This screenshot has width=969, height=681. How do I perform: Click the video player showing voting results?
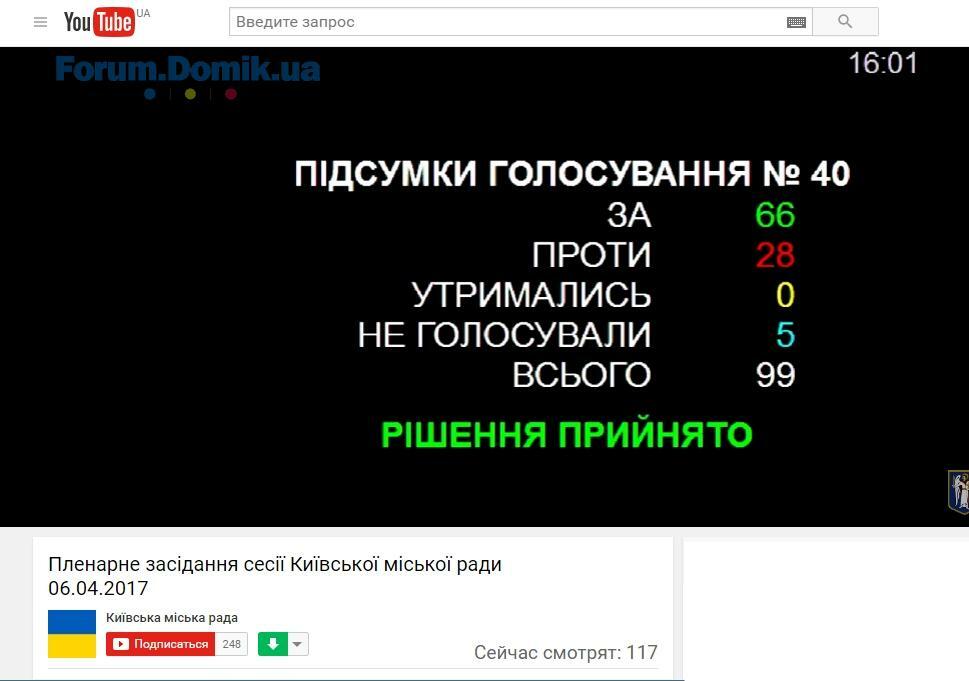[x=484, y=287]
